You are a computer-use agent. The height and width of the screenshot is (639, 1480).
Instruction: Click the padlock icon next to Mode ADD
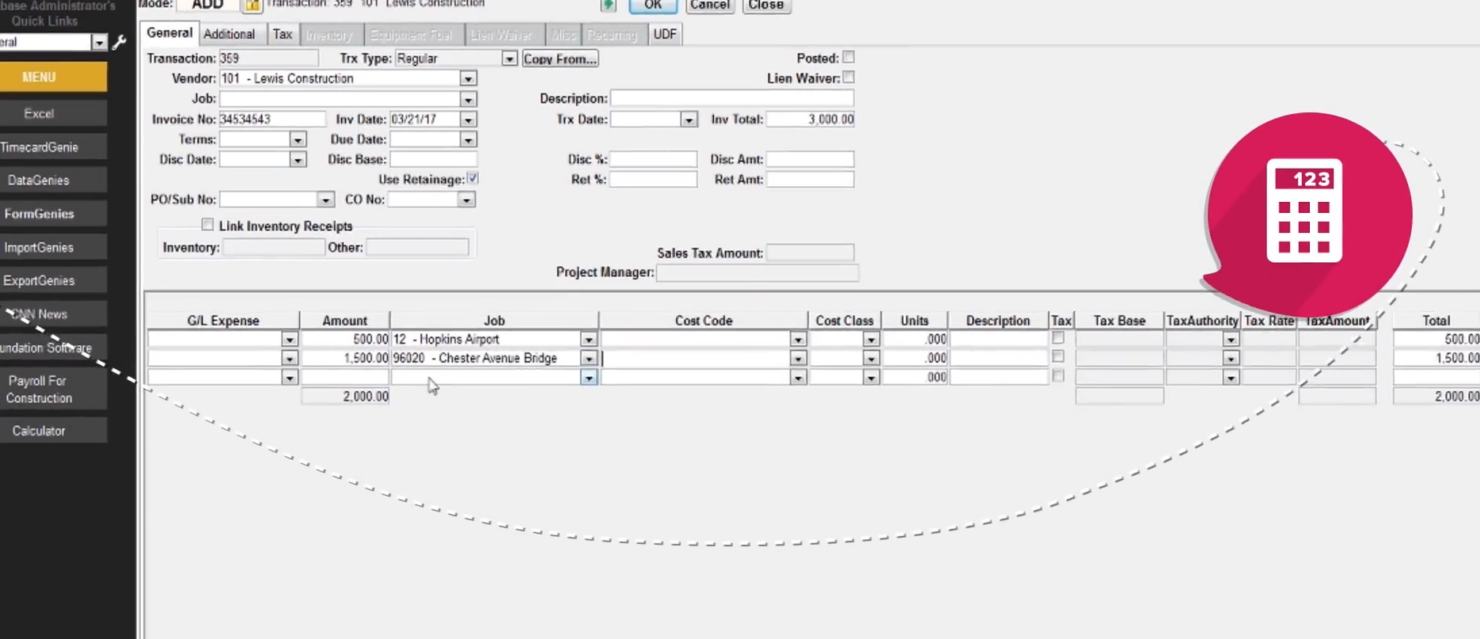pyautogui.click(x=251, y=5)
